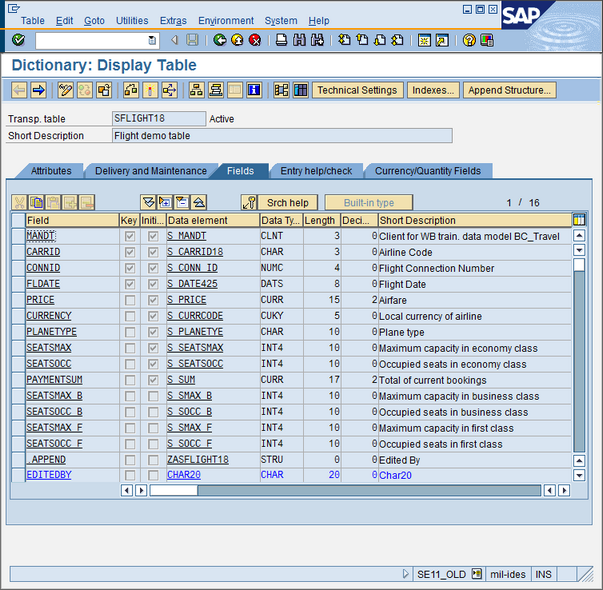The image size is (603, 590).
Task: Click the Srch help button
Action: [x=288, y=203]
